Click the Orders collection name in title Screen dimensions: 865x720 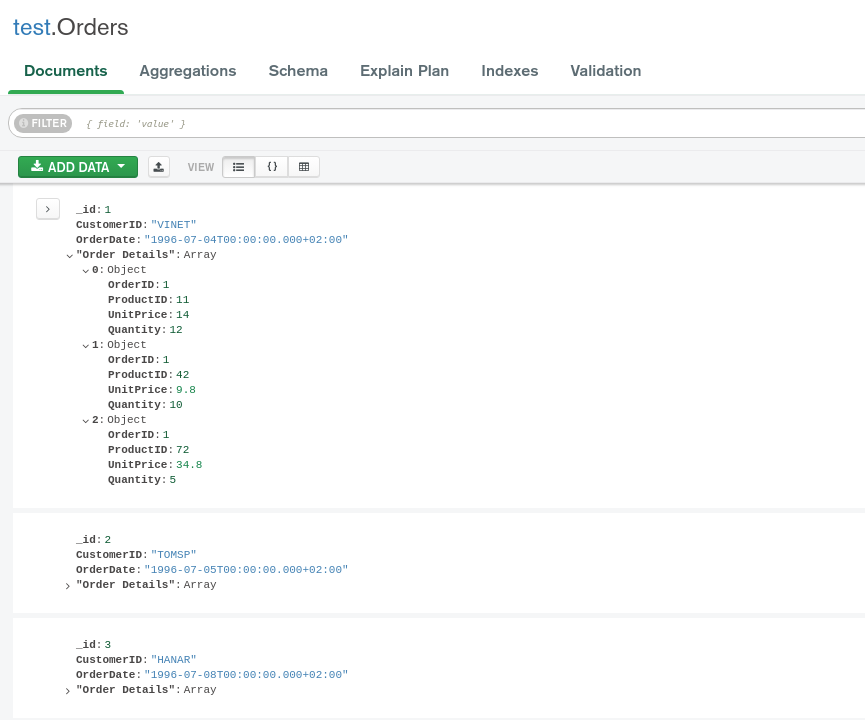point(93,28)
